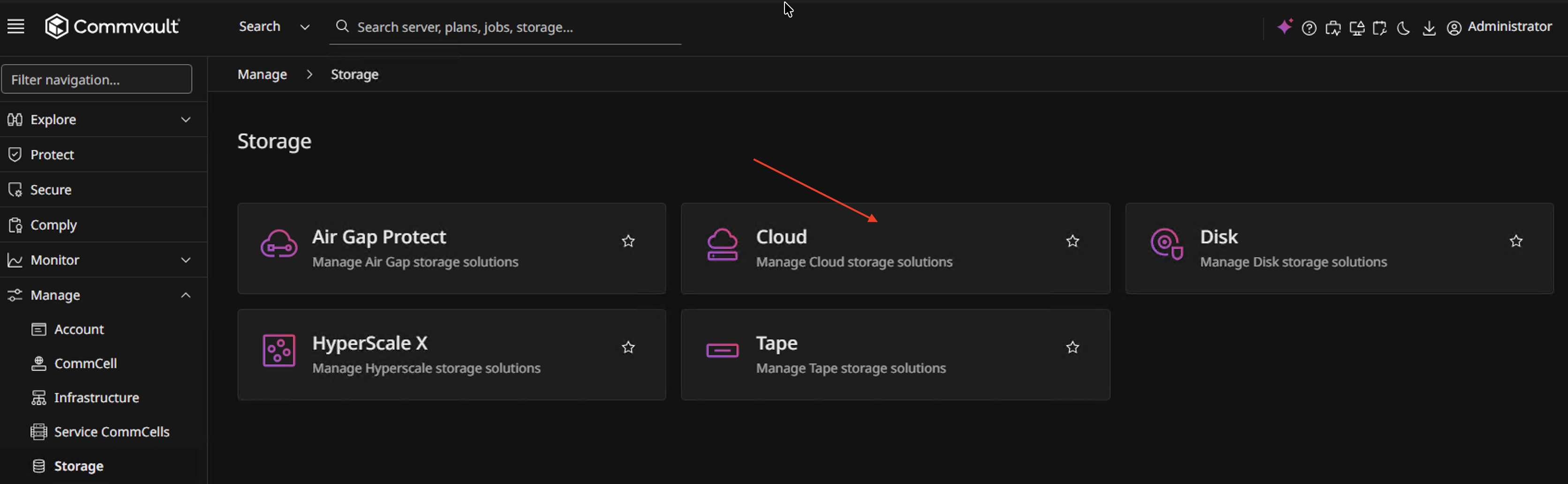Click the user profile avatar icon
Image resolution: width=1568 pixels, height=484 pixels.
1454,28
